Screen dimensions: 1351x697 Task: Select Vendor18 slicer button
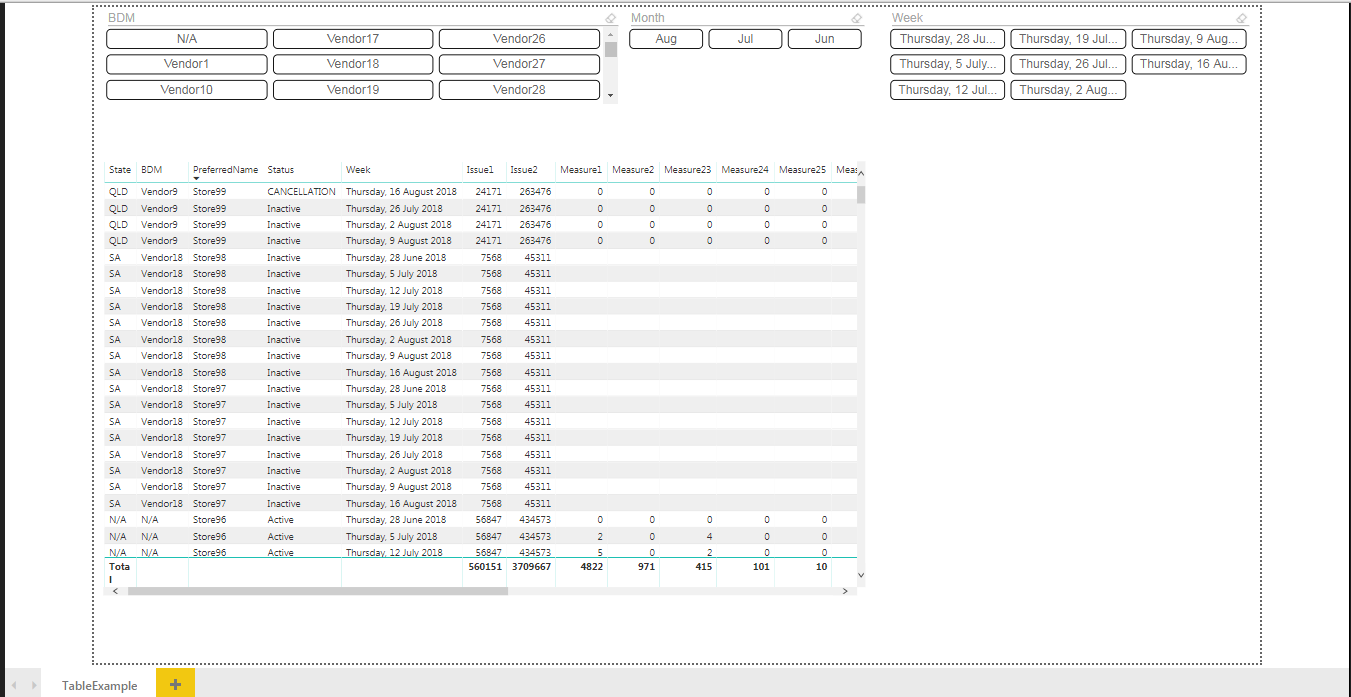353,64
